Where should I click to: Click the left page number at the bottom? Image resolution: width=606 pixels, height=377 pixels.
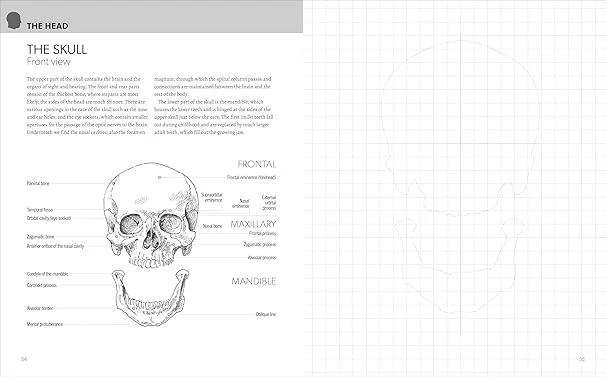pos(24,359)
